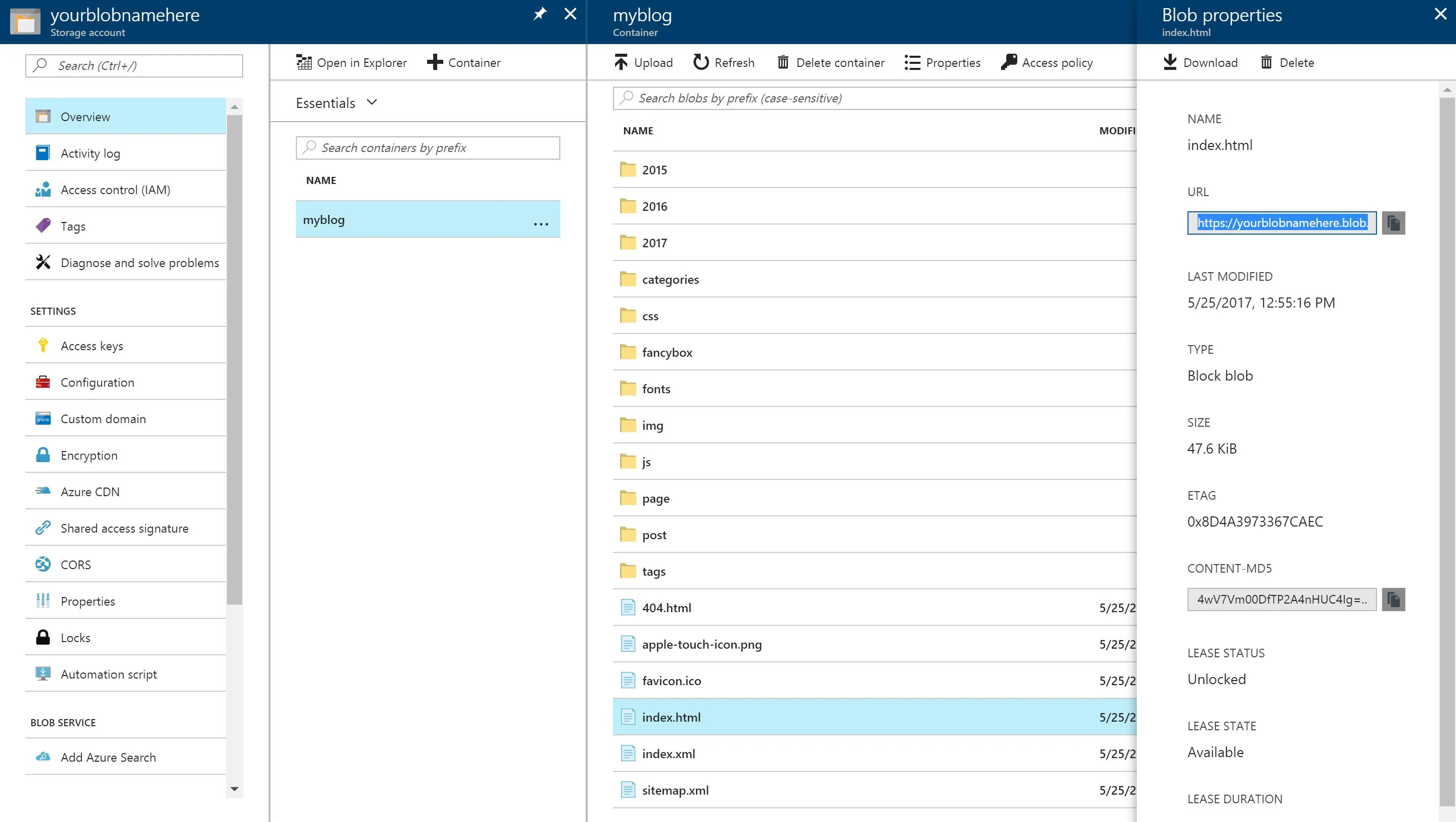Refresh the myblog container list
Image resolution: width=1456 pixels, height=822 pixels.
[x=723, y=62]
